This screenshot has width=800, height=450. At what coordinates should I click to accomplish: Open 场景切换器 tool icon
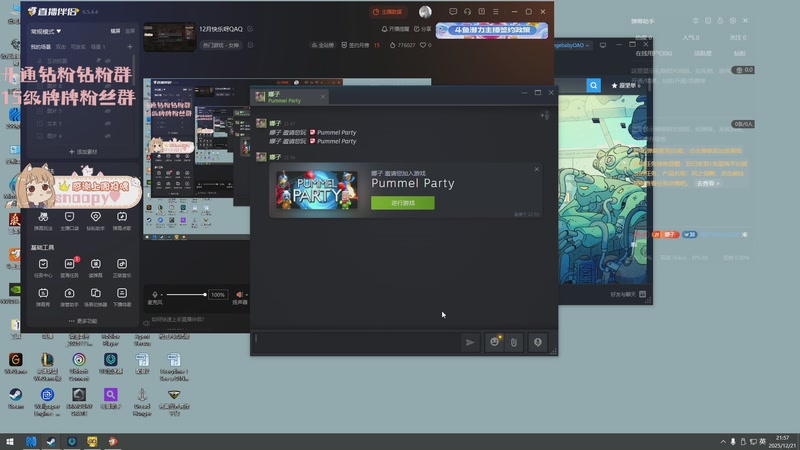[x=95, y=297]
